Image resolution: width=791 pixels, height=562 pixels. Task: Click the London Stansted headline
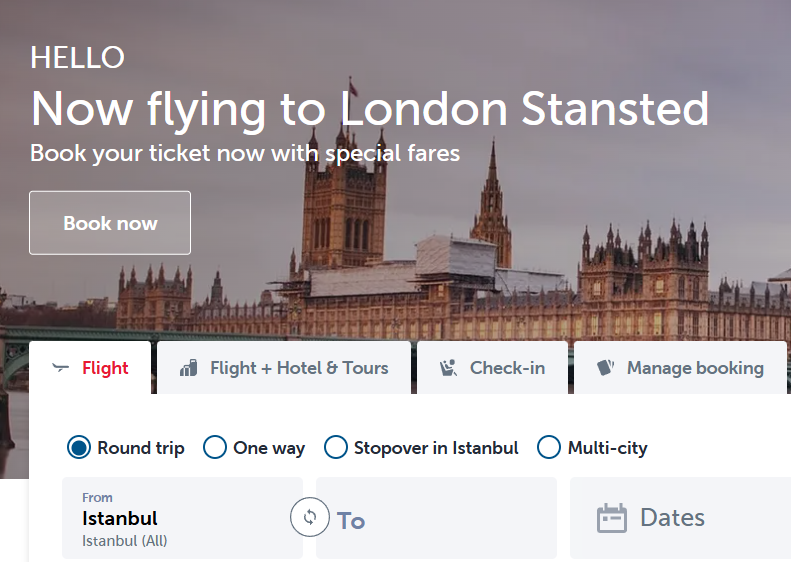click(x=369, y=109)
